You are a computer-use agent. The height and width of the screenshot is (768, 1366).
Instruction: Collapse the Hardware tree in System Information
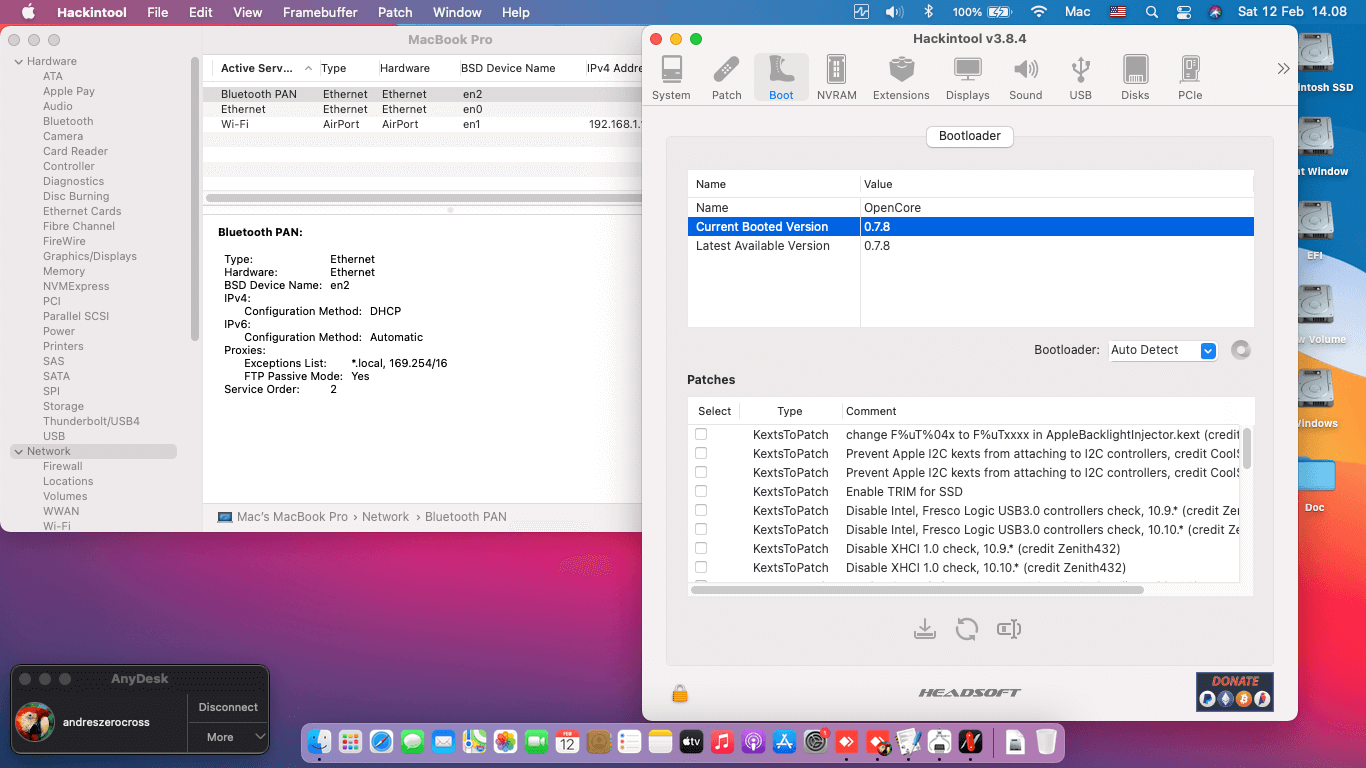18,62
